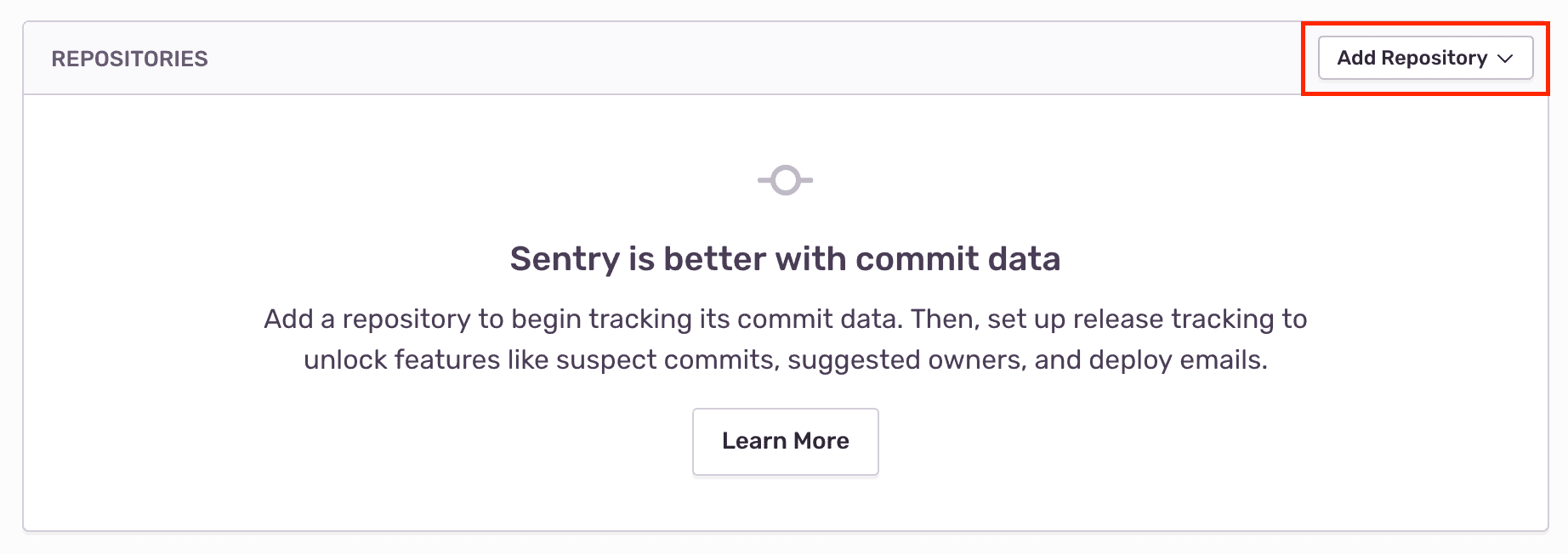
Task: Click the heading Sentry is better with commit data
Action: pos(784,258)
